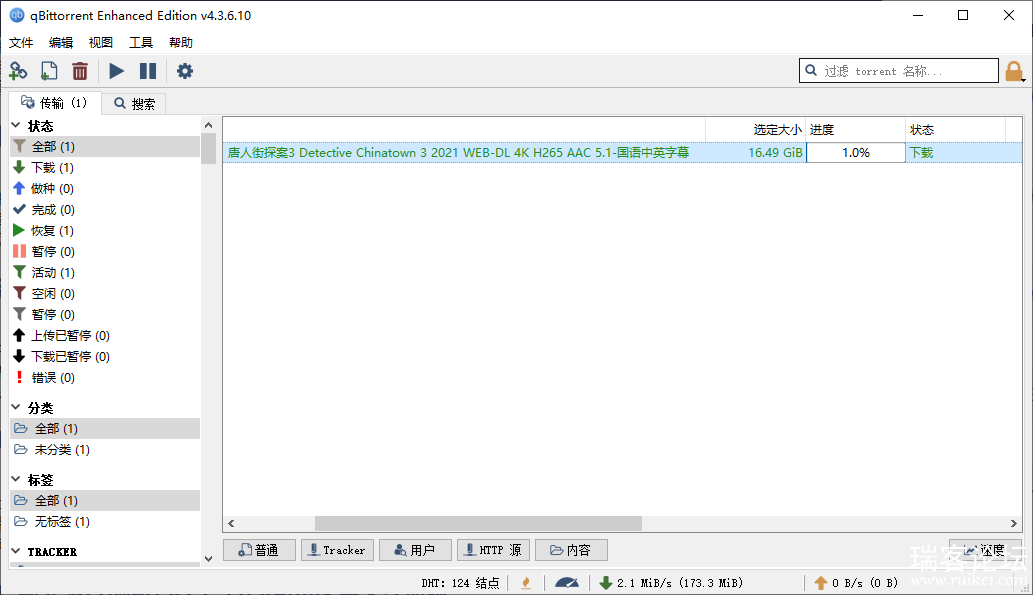Open the 工具 menu
The image size is (1033, 595).
pos(141,43)
